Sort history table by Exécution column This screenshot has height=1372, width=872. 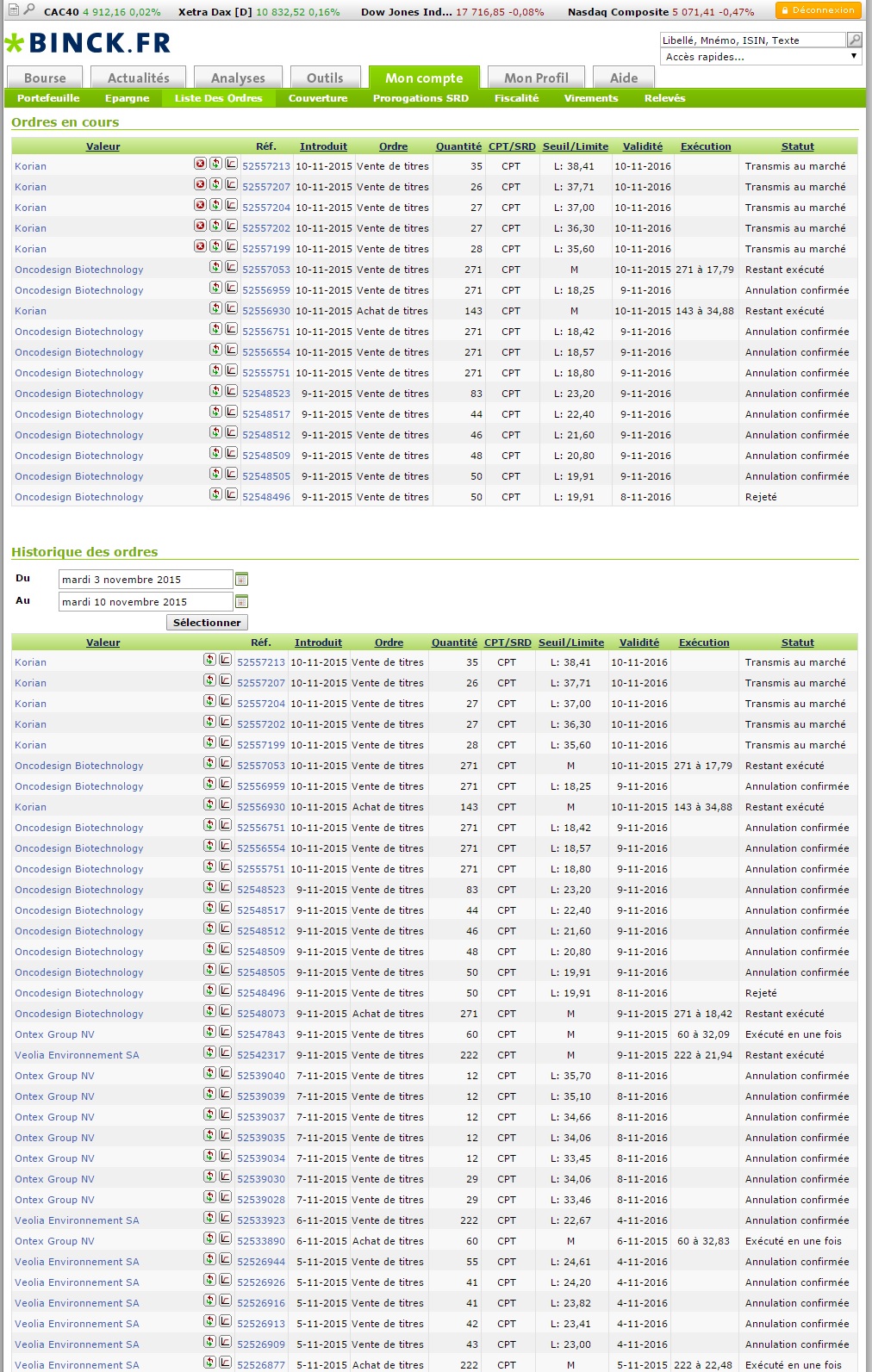coord(704,643)
